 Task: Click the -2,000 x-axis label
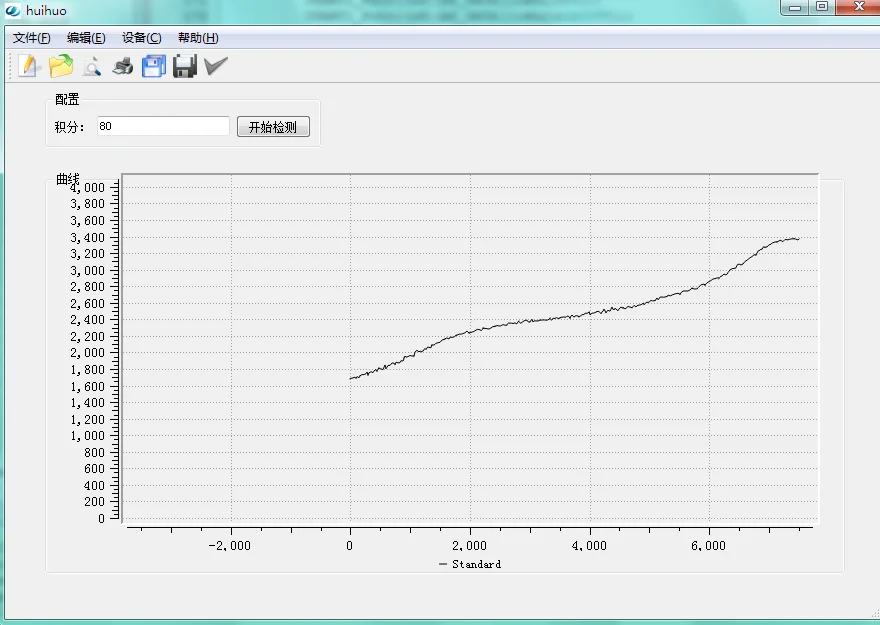tap(230, 545)
